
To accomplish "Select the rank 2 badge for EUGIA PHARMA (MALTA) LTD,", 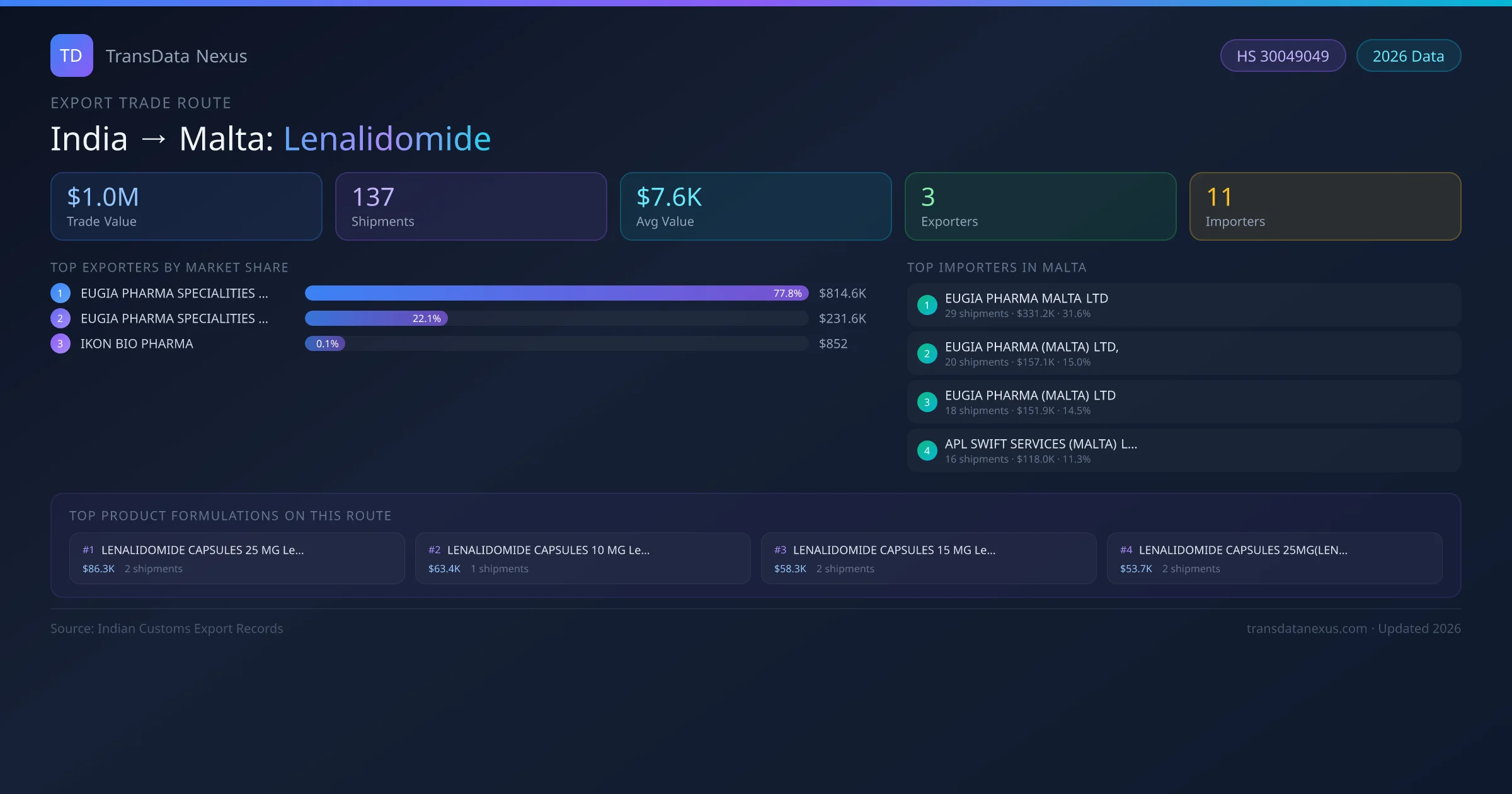I will click(927, 354).
